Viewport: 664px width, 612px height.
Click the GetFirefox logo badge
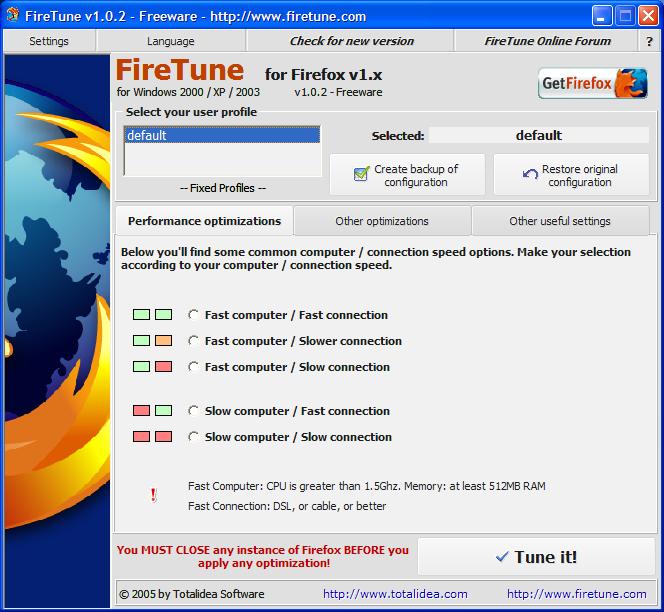592,83
